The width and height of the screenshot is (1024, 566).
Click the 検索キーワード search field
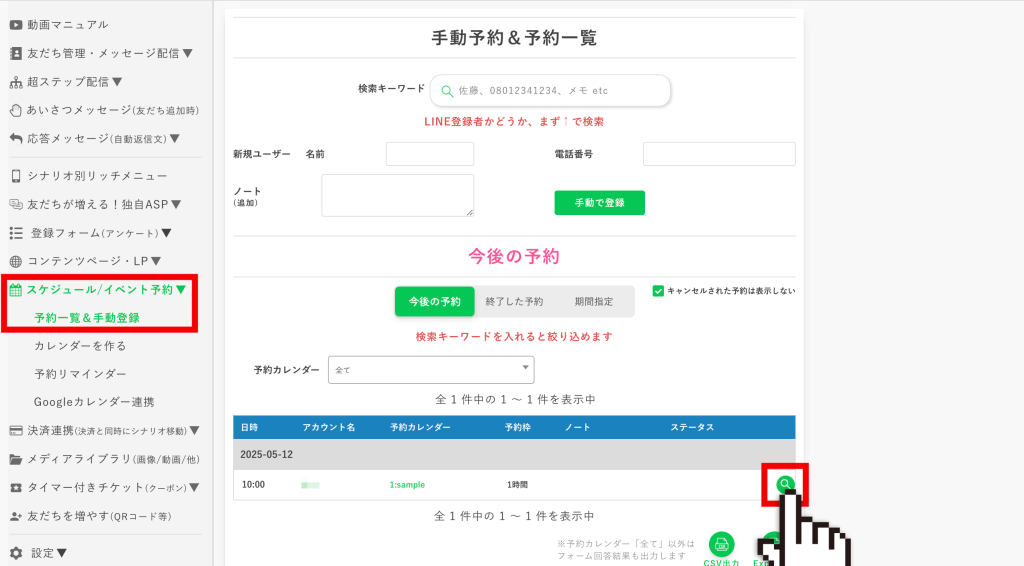(550, 91)
